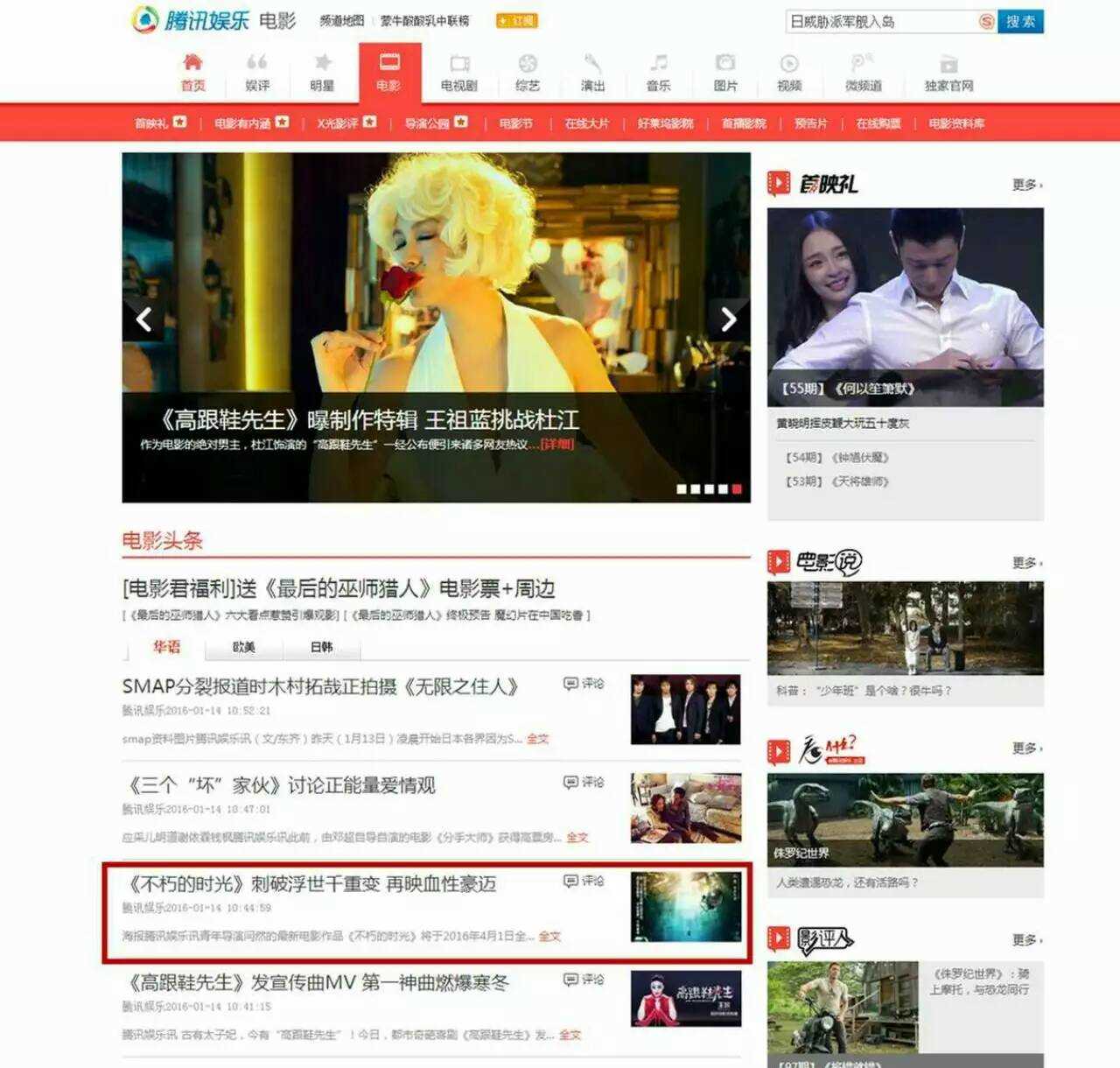The width and height of the screenshot is (1120, 1068).
Task: Open 全文 link of SMAP article
Action: coord(537,739)
